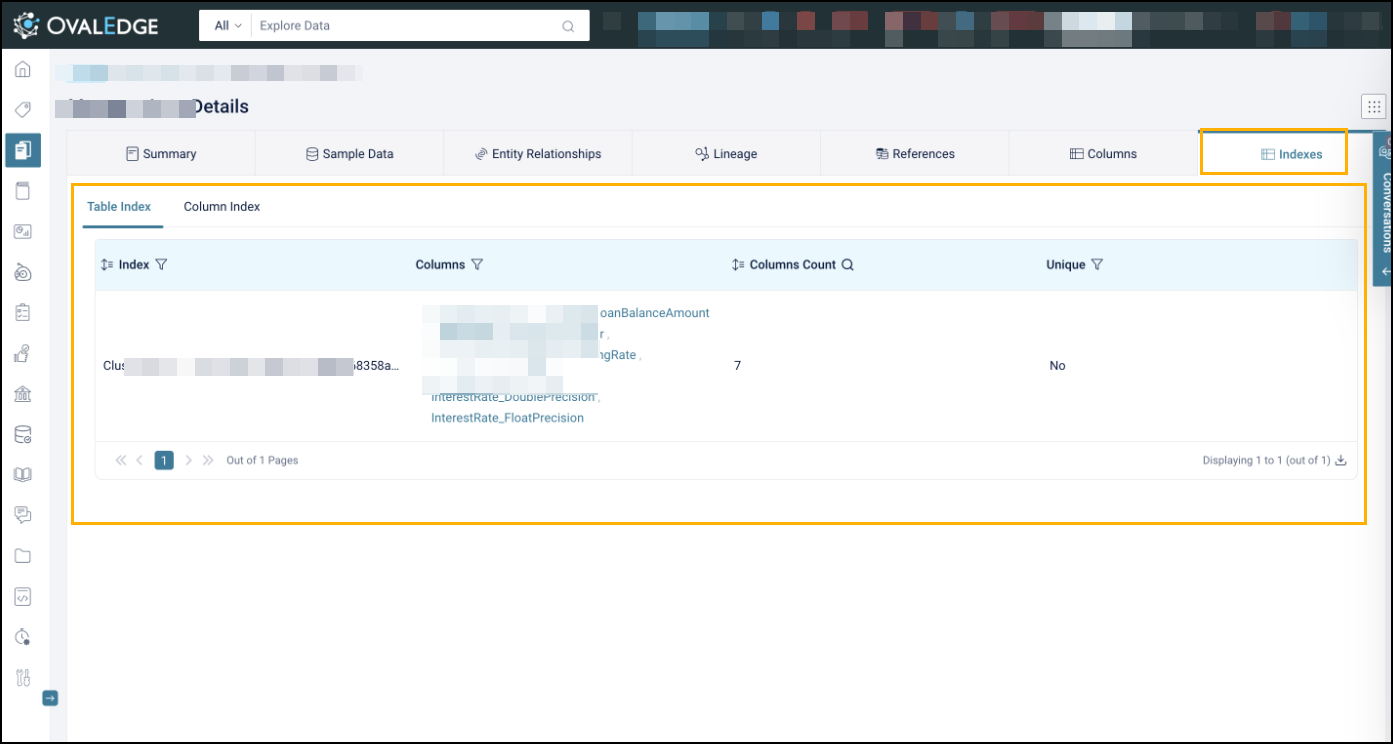Open the Home icon in the sidebar
Viewport: 1393px width, 744px height.
pos(23,69)
